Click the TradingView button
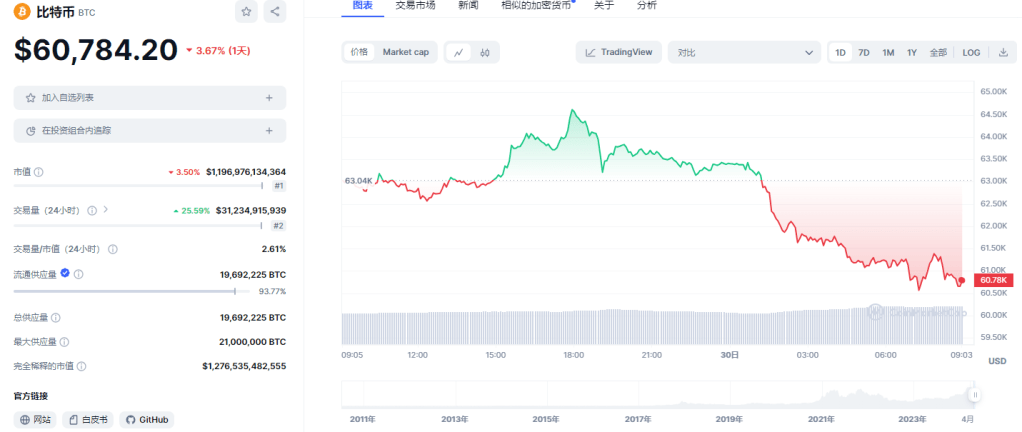Screen dimensions: 1022x432 619,52
